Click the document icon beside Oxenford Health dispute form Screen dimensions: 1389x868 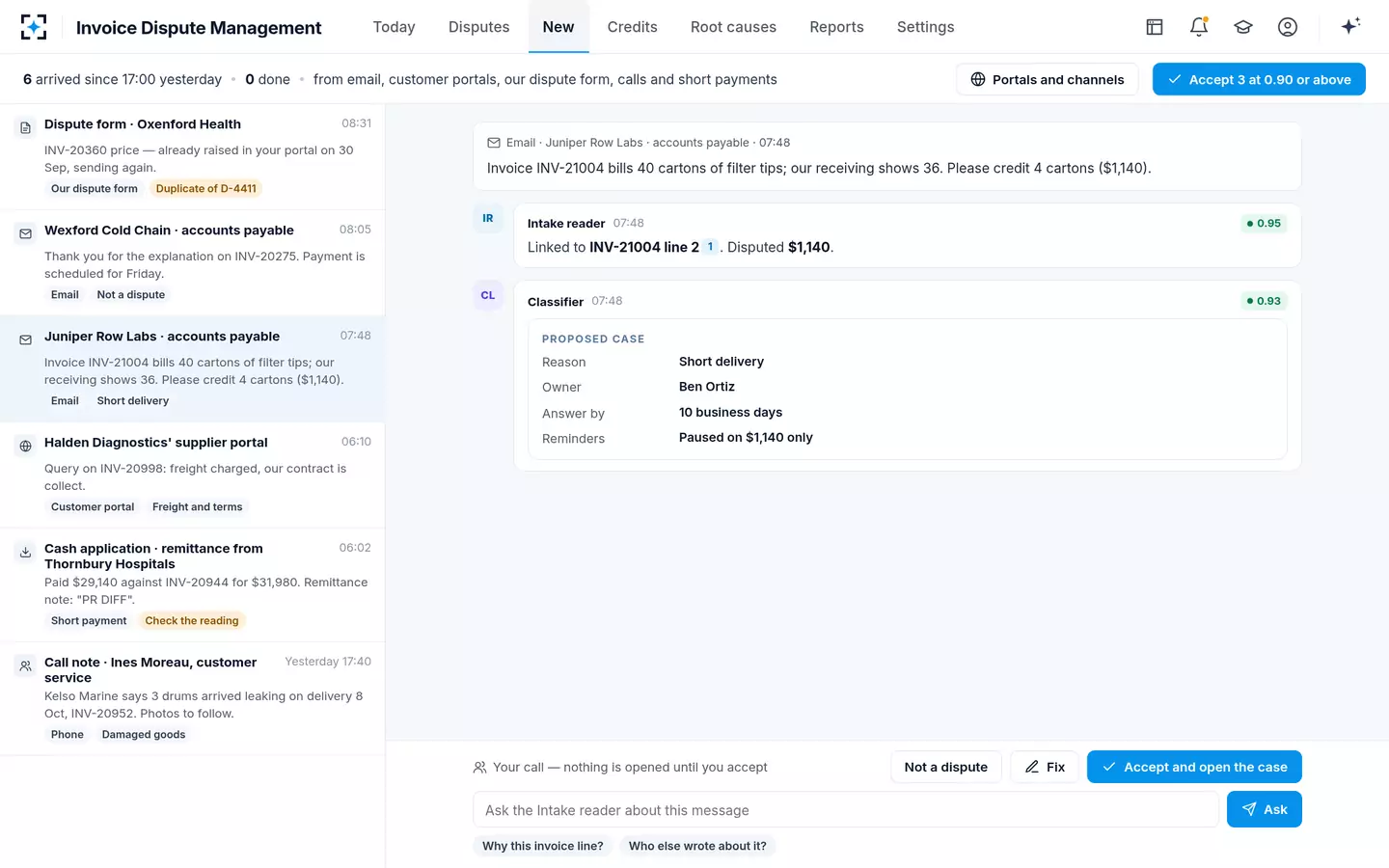point(26,127)
